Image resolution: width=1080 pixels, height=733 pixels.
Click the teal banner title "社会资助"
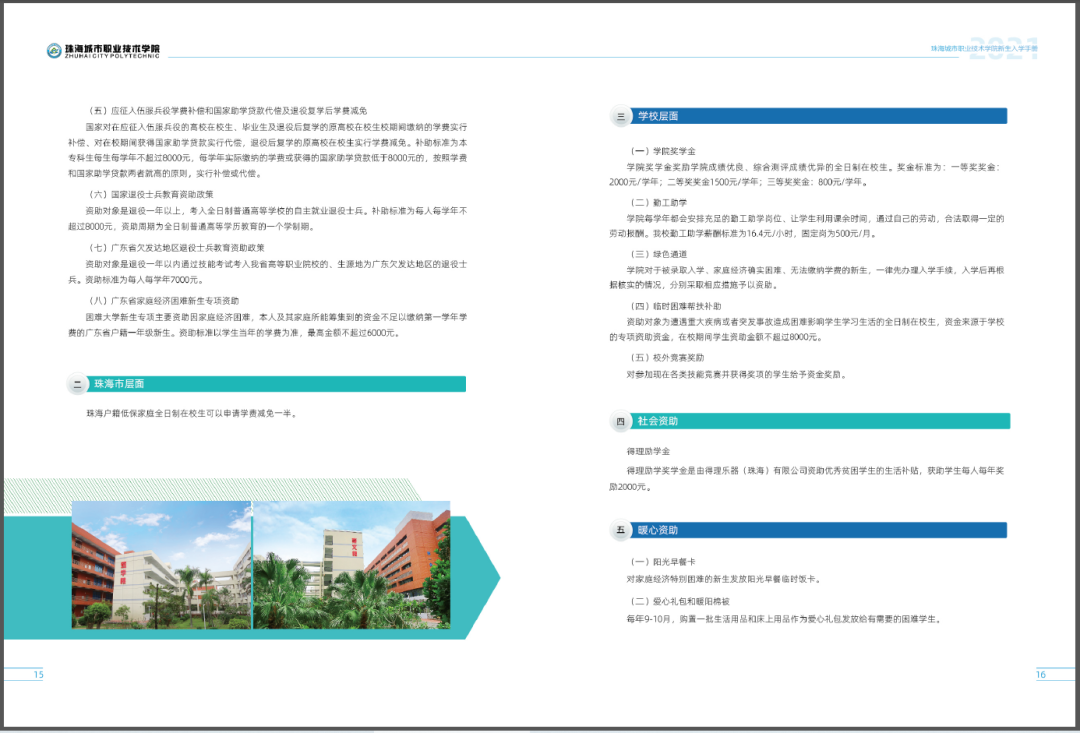pyautogui.click(x=658, y=421)
